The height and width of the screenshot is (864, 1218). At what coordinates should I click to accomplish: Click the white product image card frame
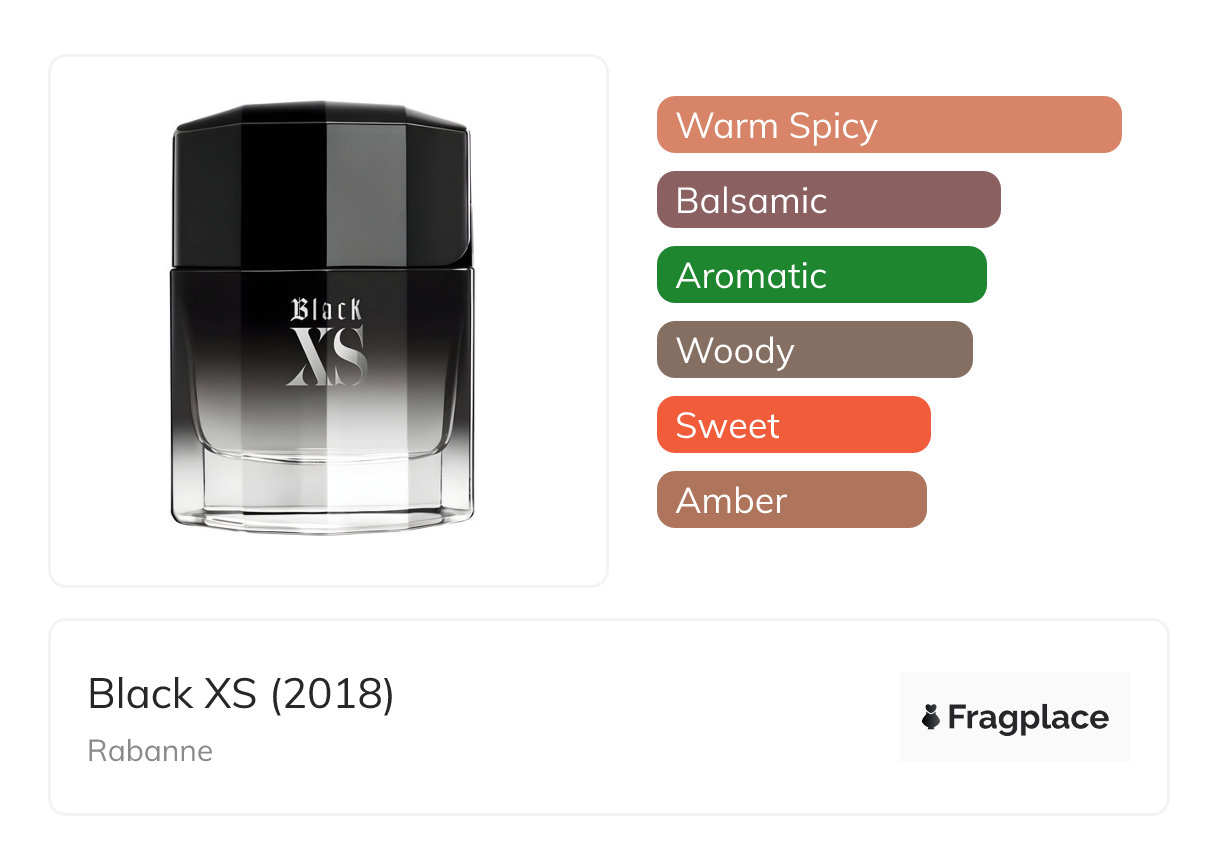pos(328,320)
